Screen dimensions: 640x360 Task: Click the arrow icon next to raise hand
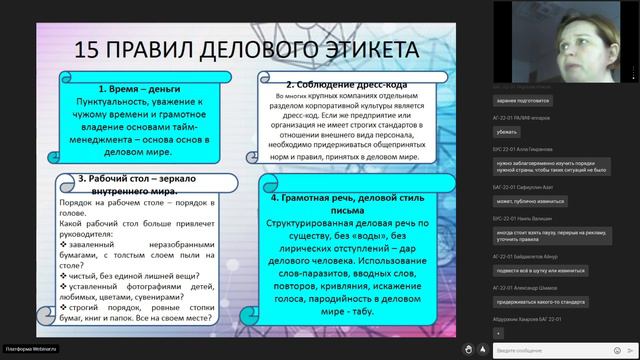(482, 349)
